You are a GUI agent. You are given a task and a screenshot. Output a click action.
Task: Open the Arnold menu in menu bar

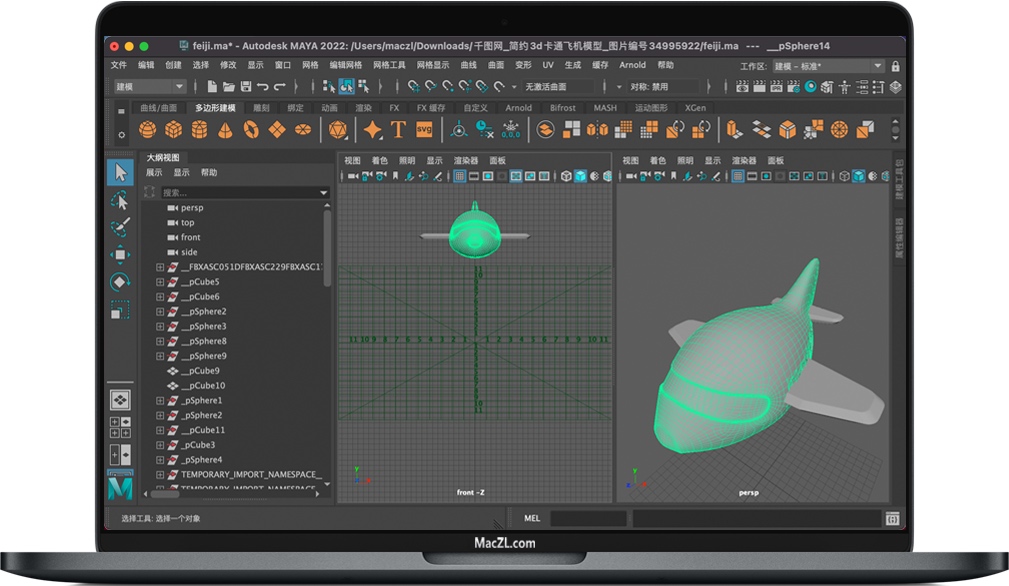[x=632, y=65]
